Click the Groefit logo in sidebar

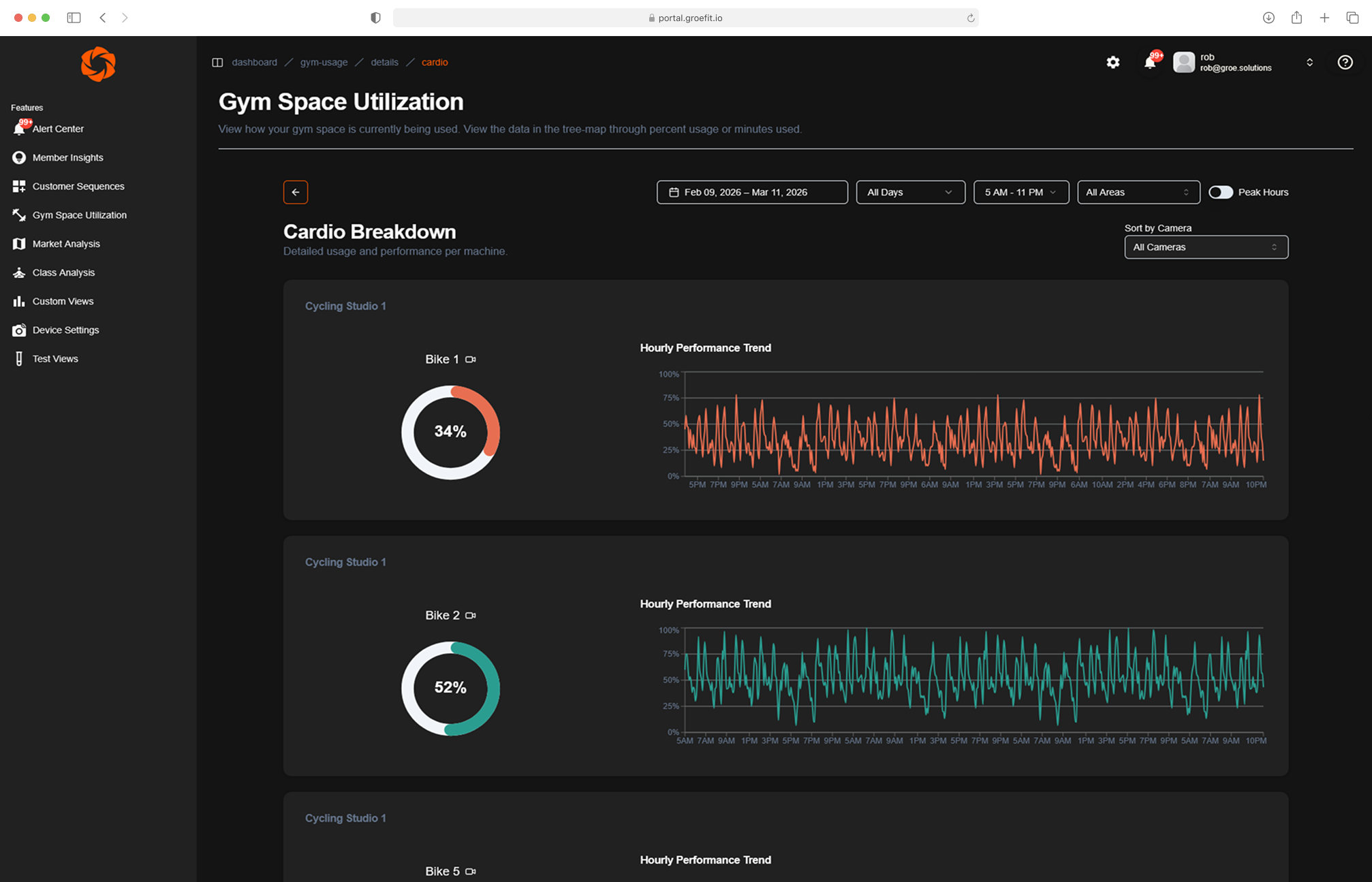point(98,64)
